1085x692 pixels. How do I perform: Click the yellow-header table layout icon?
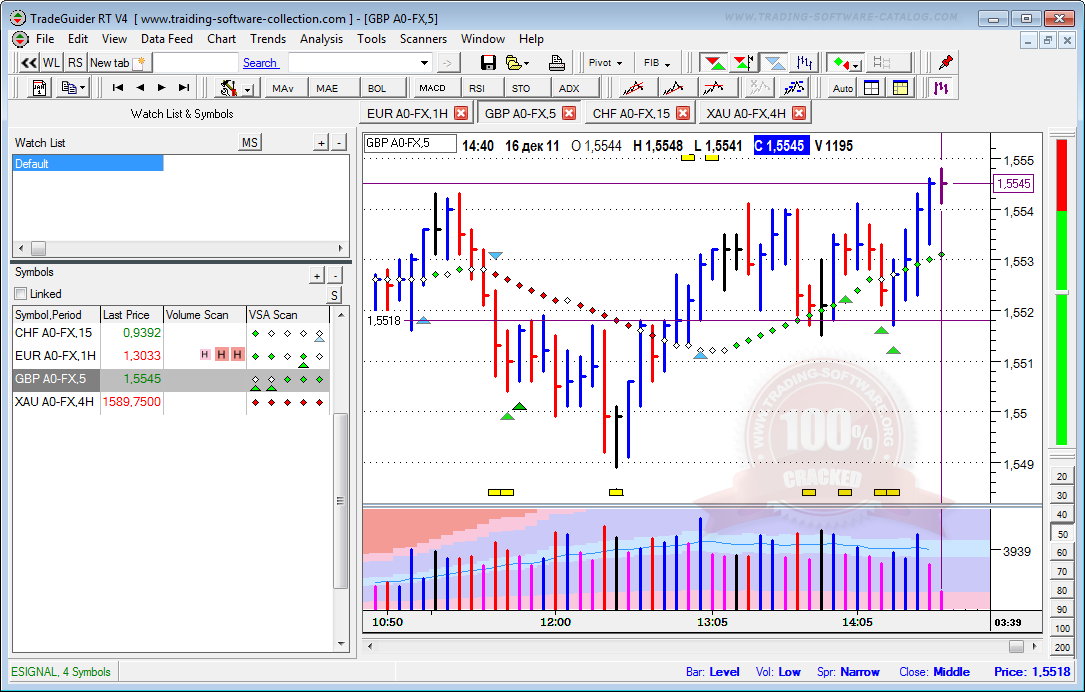pos(900,88)
